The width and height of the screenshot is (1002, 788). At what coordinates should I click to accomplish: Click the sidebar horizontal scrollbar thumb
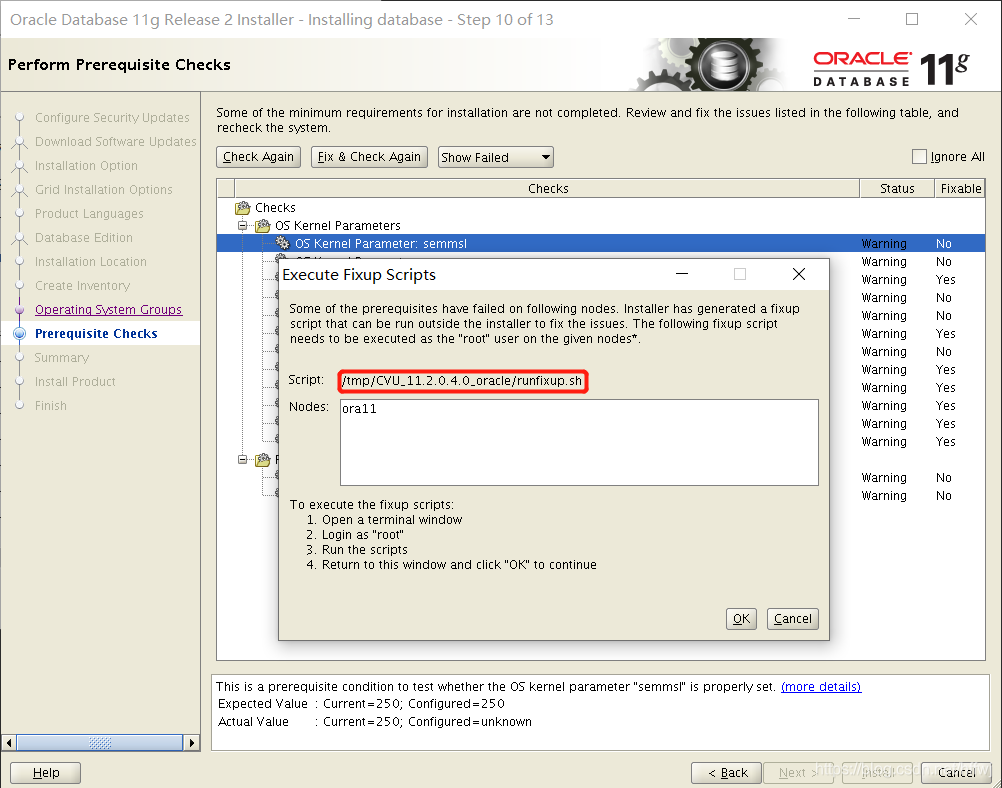[x=100, y=743]
